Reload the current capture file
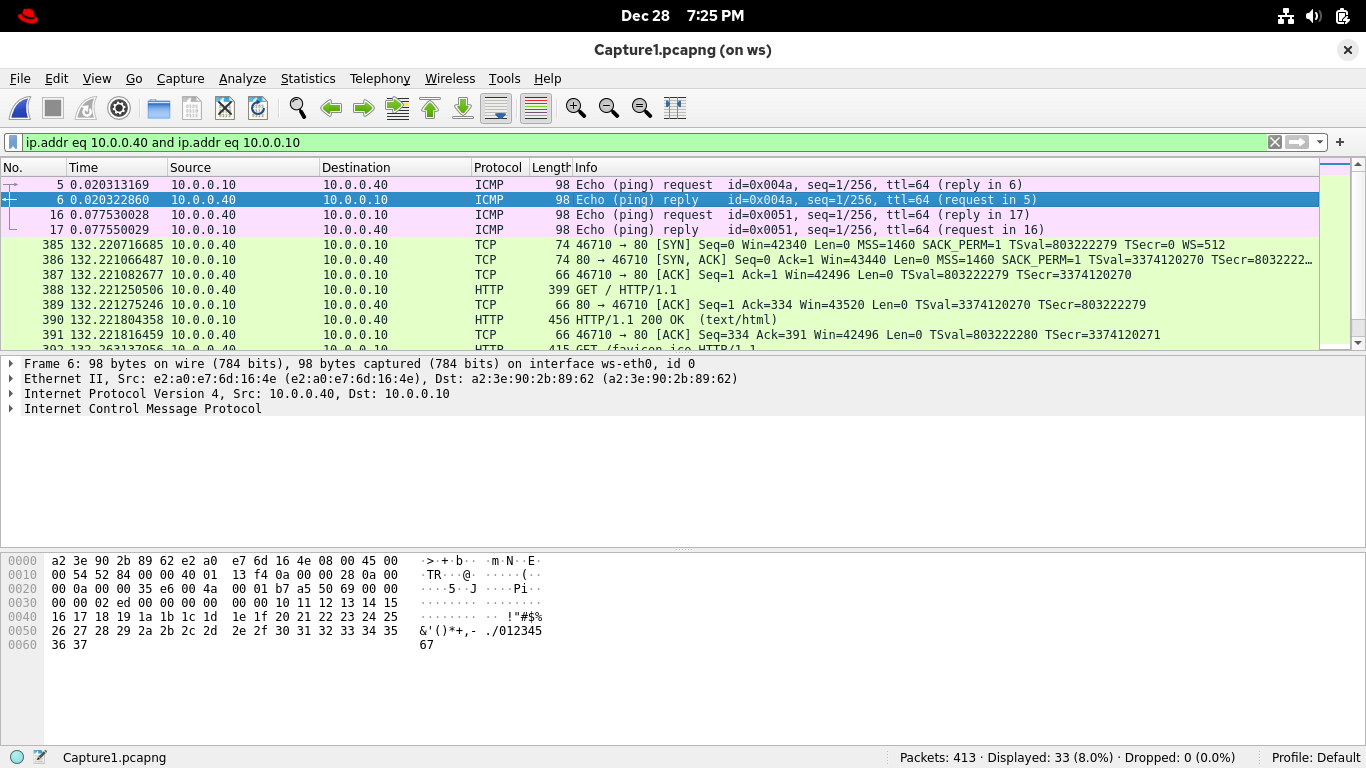 click(258, 108)
